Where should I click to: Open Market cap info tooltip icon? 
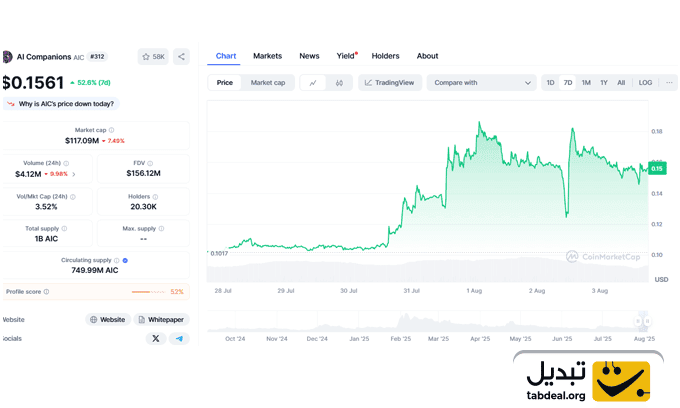(111, 130)
